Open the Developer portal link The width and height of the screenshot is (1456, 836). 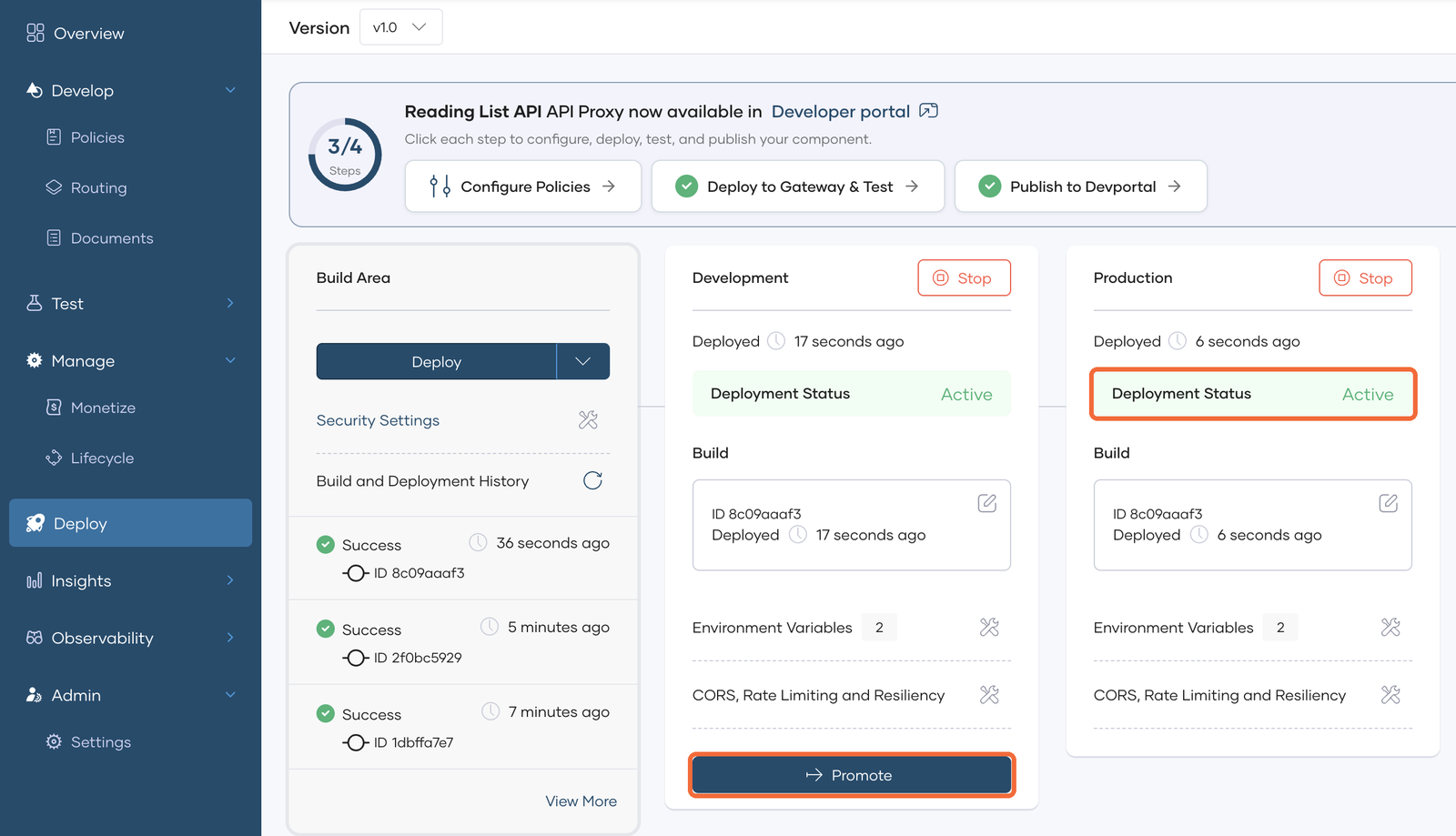pos(841,111)
